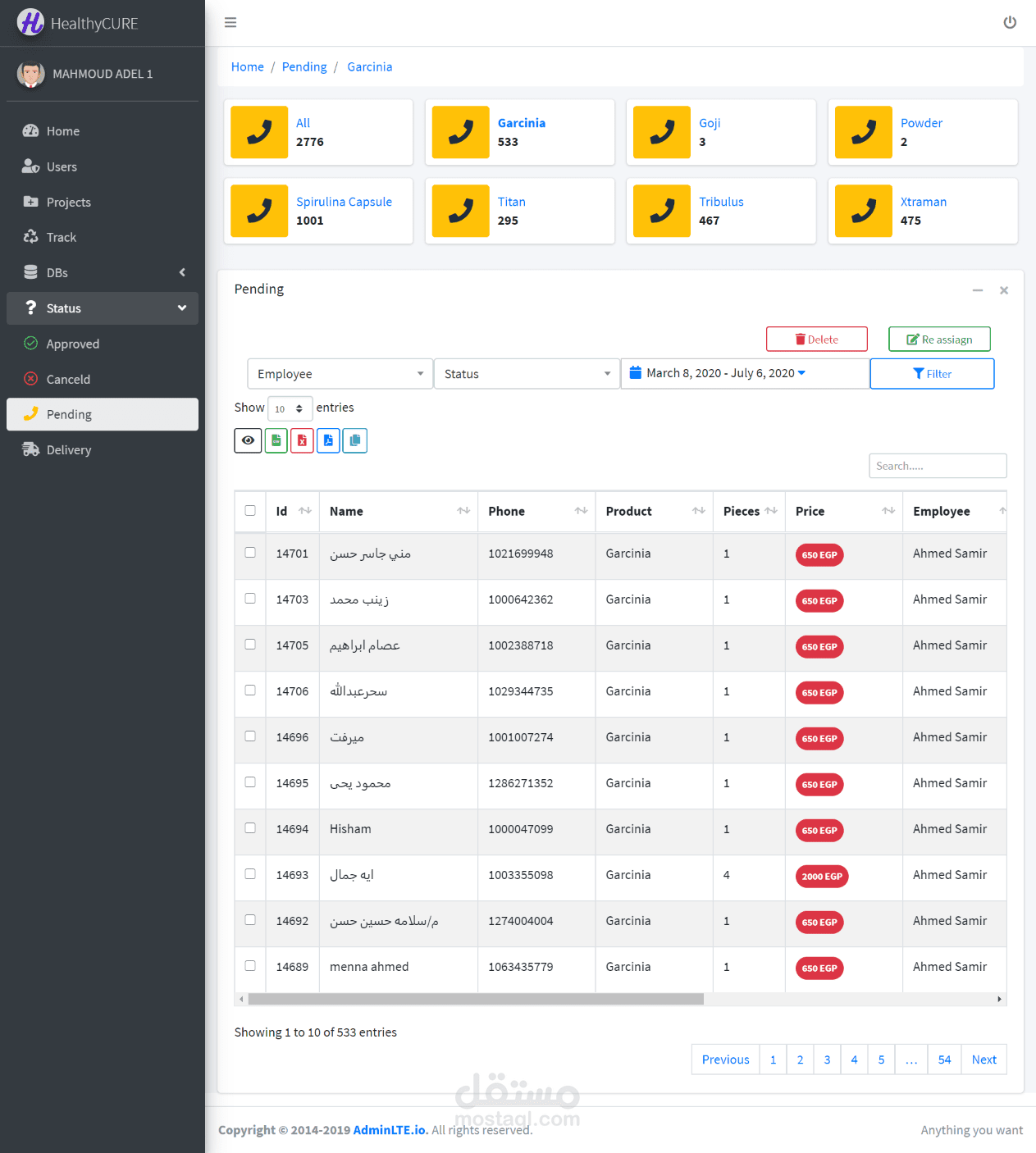
Task: Export table as Excel red icon
Action: pos(302,440)
